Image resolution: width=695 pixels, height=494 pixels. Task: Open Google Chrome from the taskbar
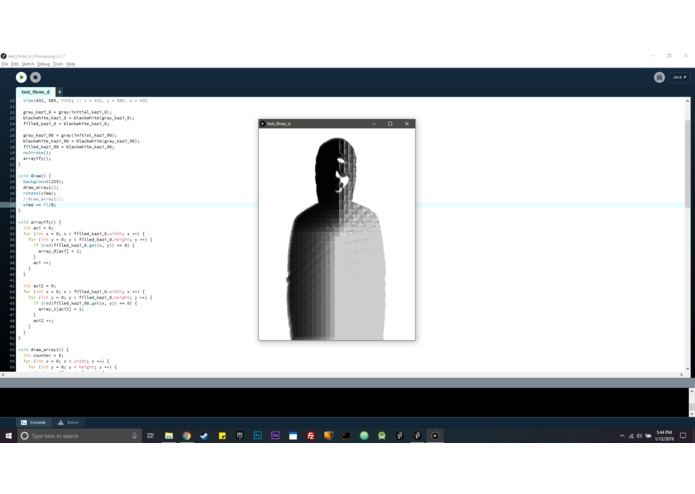tap(187, 436)
